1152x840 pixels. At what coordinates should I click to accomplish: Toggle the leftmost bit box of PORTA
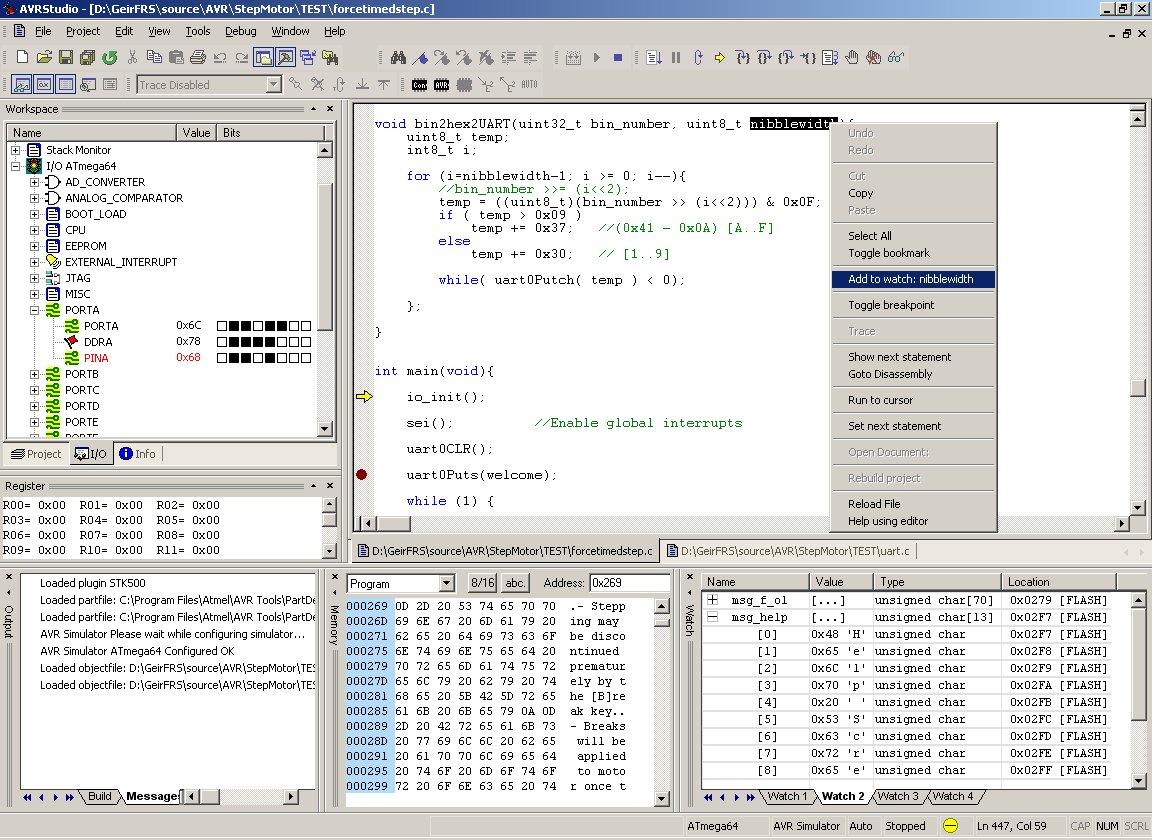point(222,326)
